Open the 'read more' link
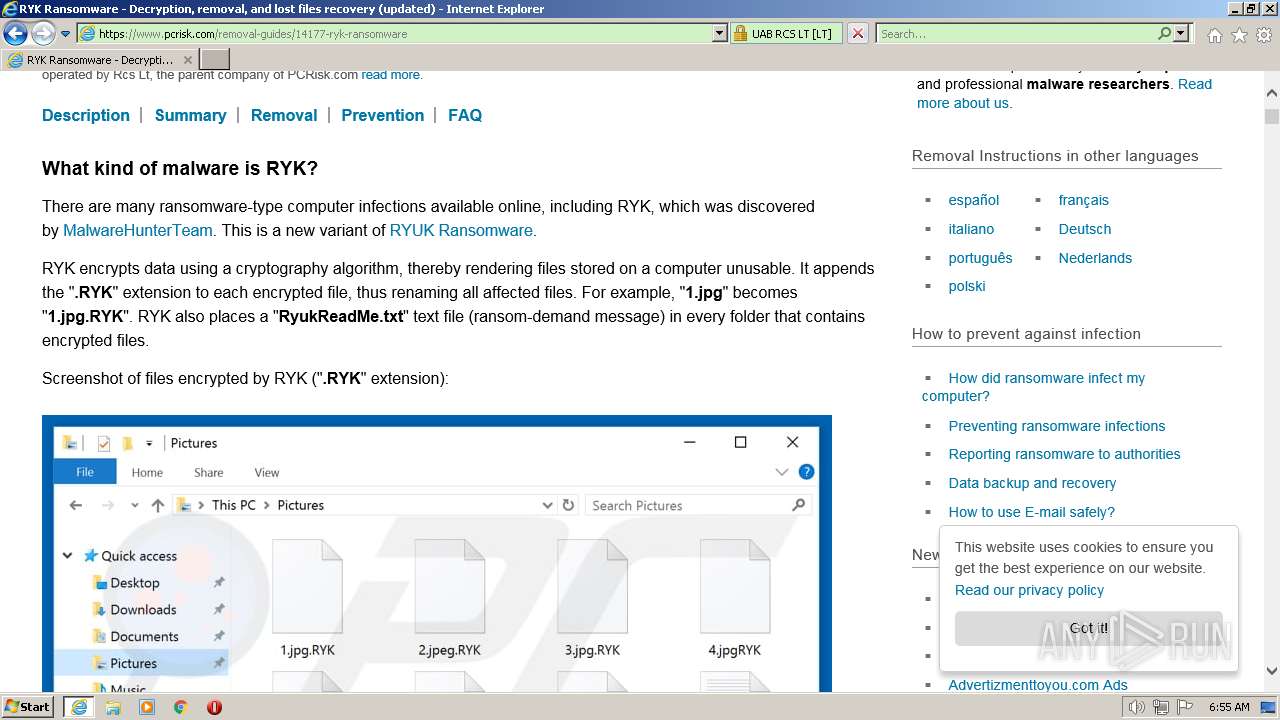This screenshot has height=720, width=1280. click(x=391, y=74)
